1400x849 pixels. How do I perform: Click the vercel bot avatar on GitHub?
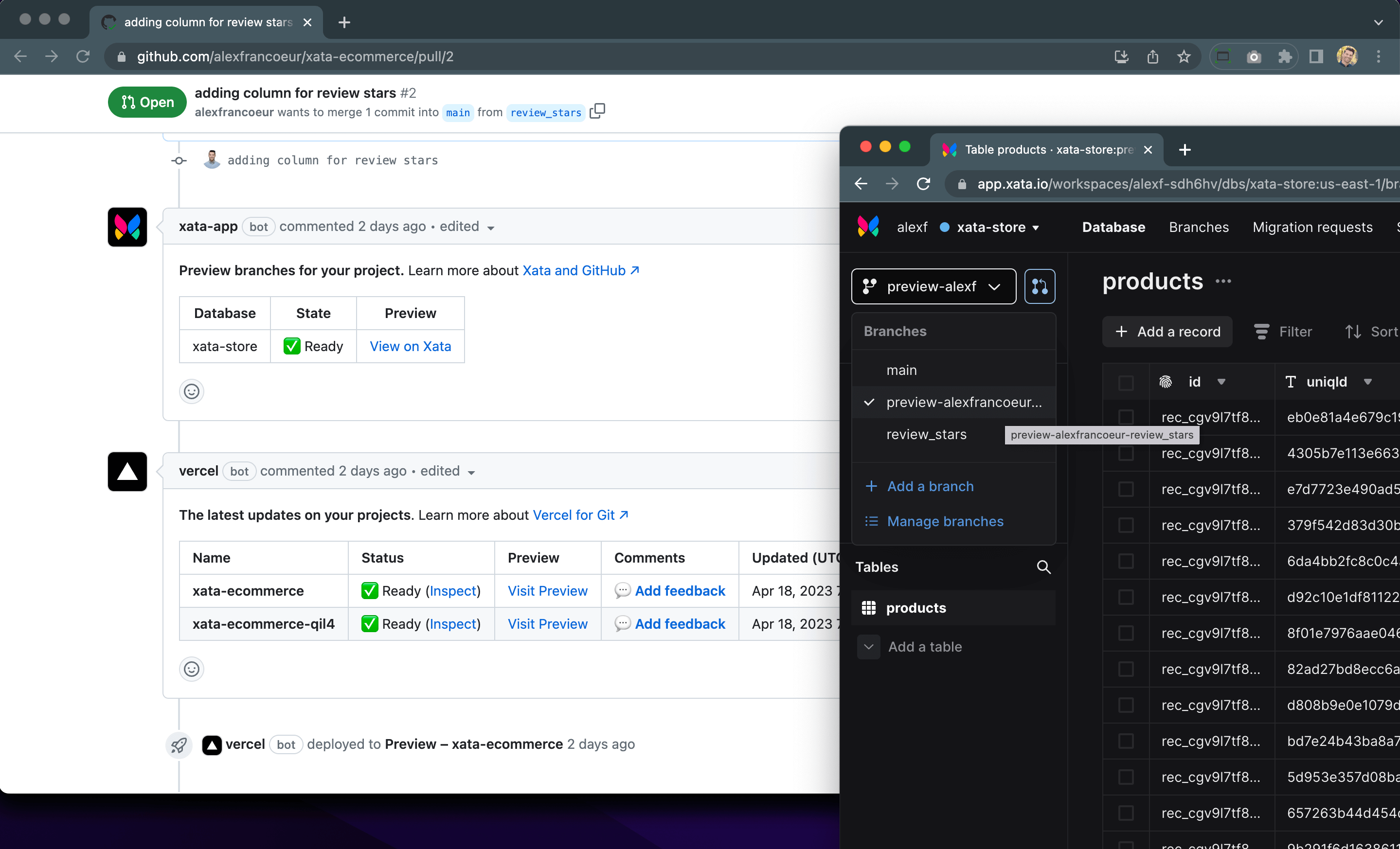click(127, 471)
